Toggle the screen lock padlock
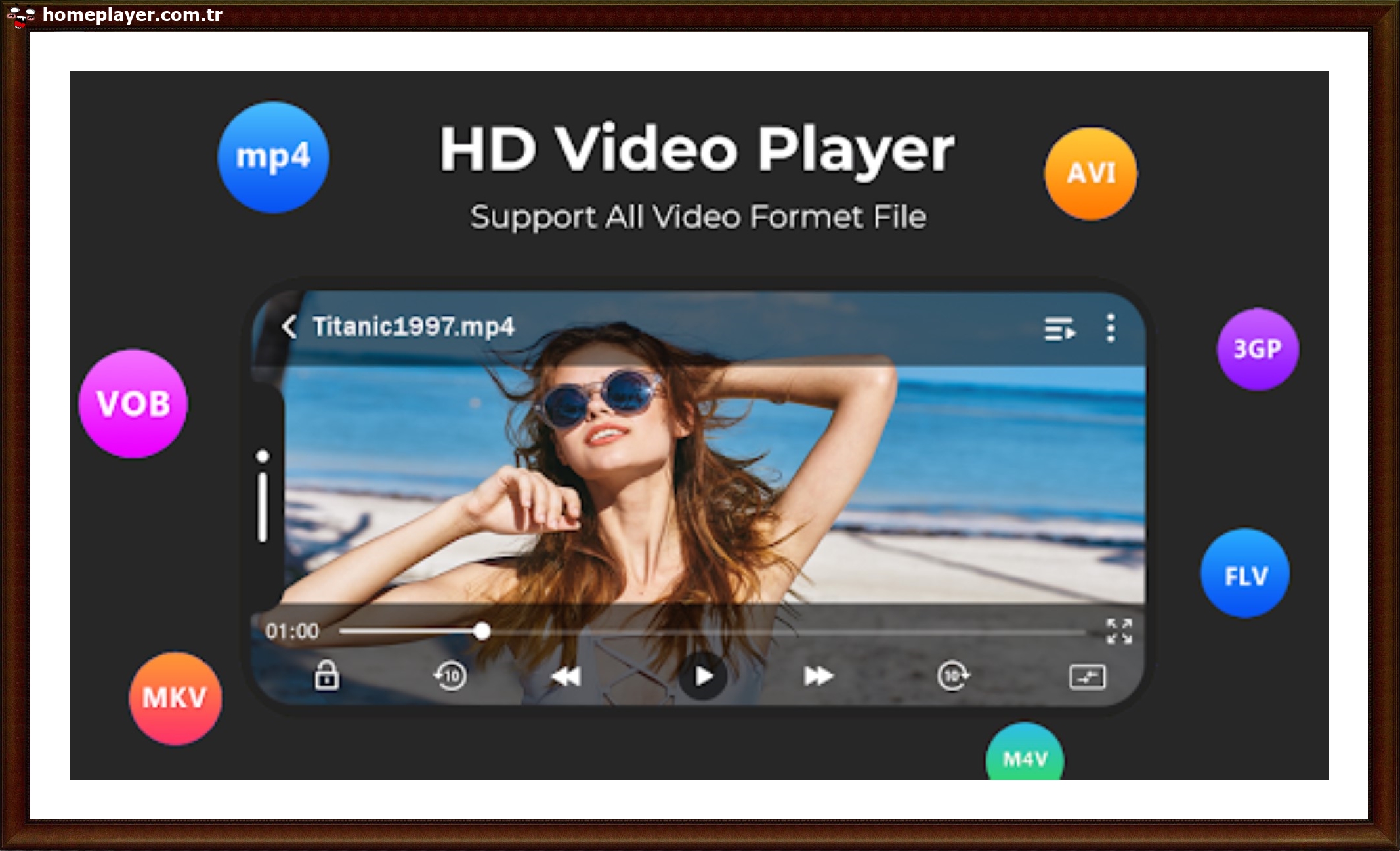 (327, 674)
